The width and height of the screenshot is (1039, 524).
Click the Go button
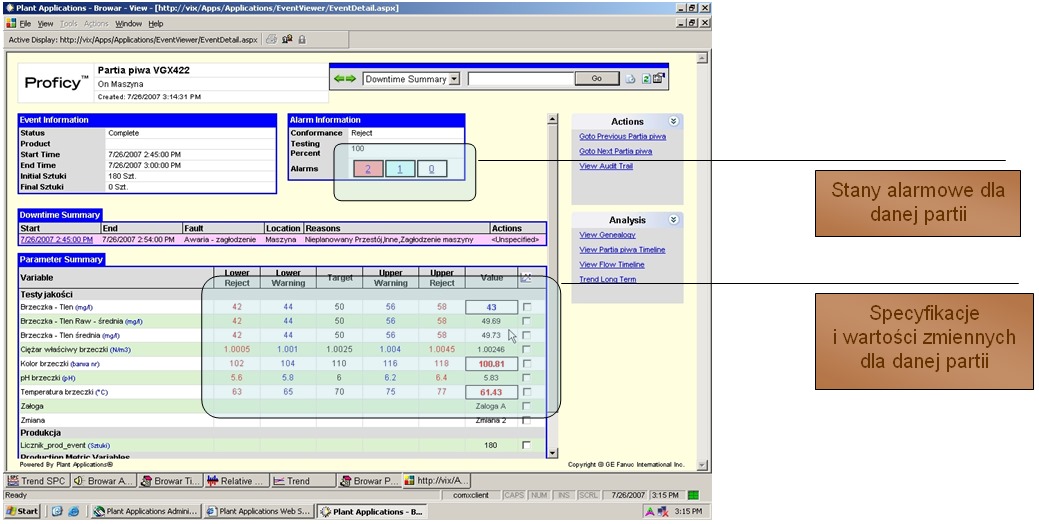[x=596, y=78]
